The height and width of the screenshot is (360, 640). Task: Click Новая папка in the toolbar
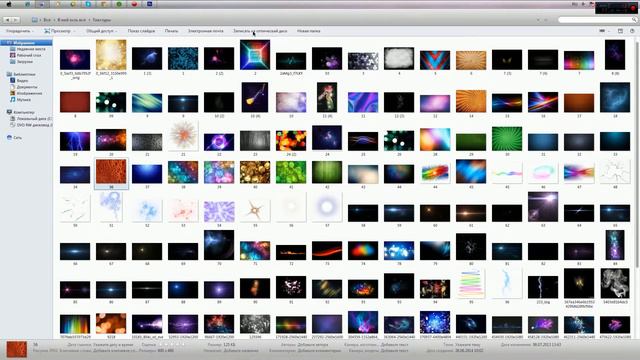tap(309, 31)
